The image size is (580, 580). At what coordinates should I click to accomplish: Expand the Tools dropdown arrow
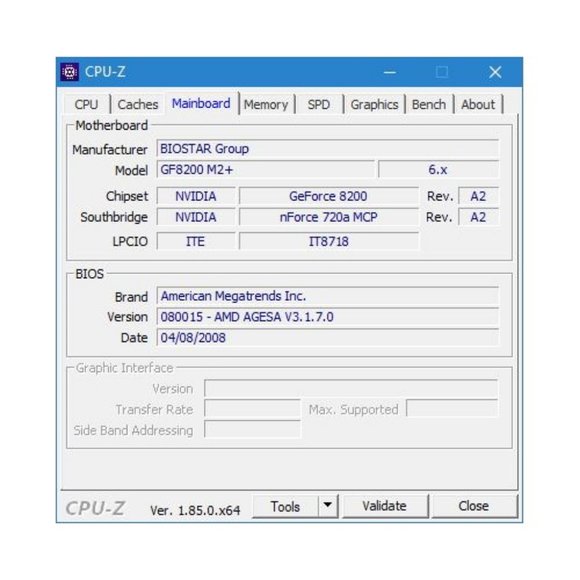click(x=328, y=506)
